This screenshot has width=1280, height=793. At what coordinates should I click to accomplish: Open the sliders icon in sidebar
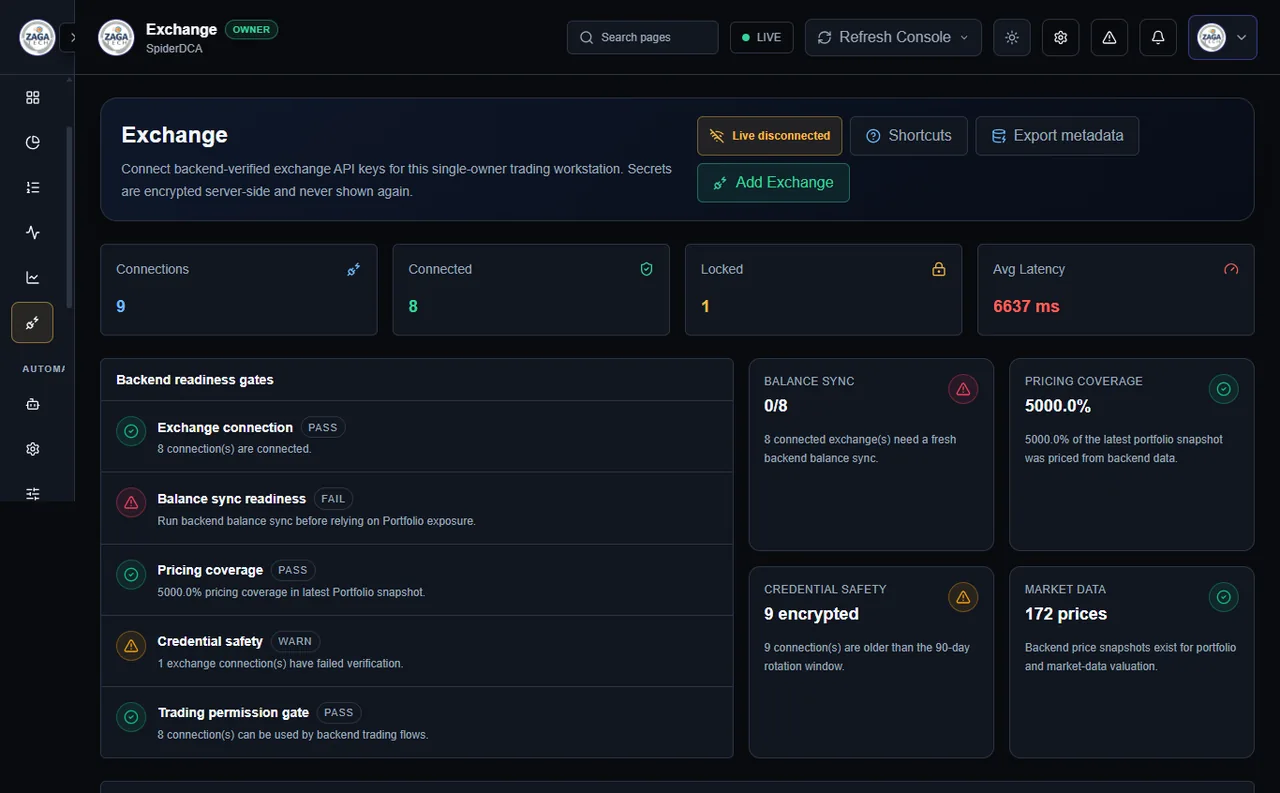tap(33, 493)
